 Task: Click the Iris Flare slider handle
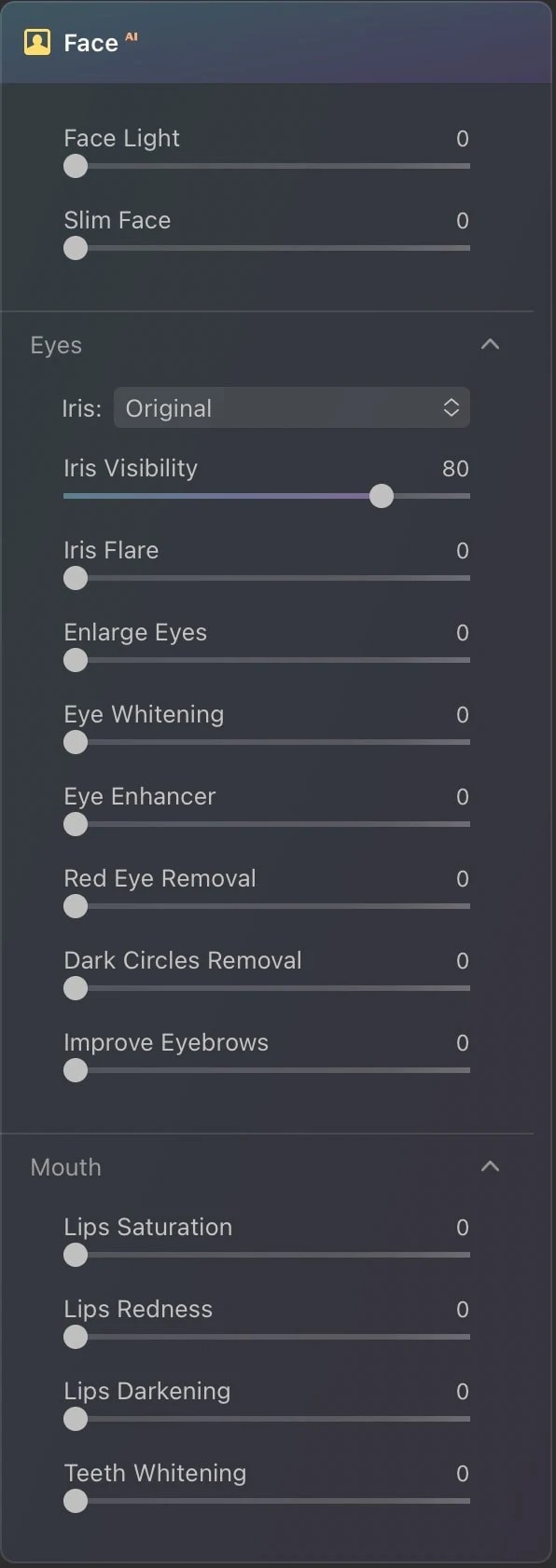tap(75, 578)
